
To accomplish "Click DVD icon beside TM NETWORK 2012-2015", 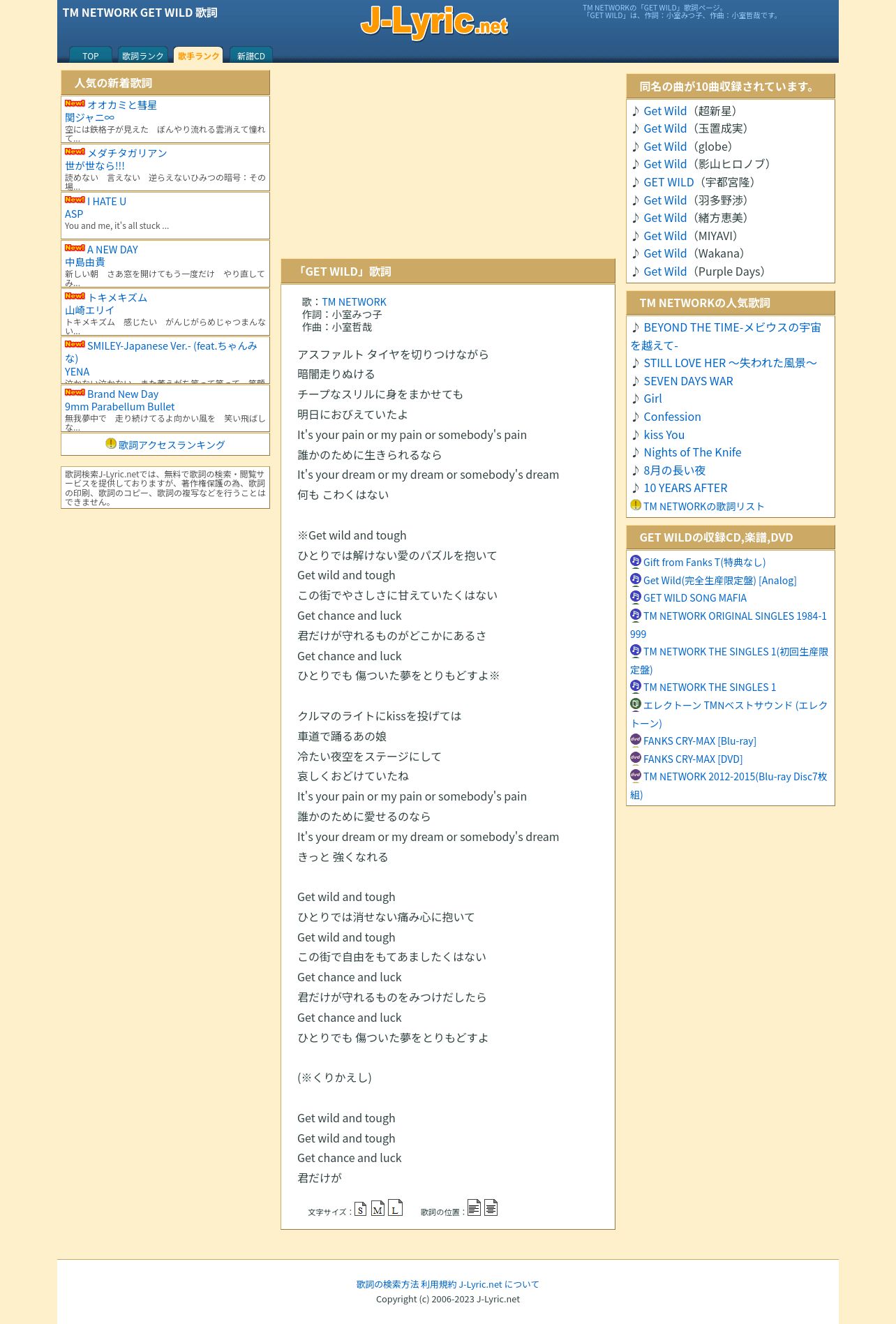I will [x=636, y=775].
